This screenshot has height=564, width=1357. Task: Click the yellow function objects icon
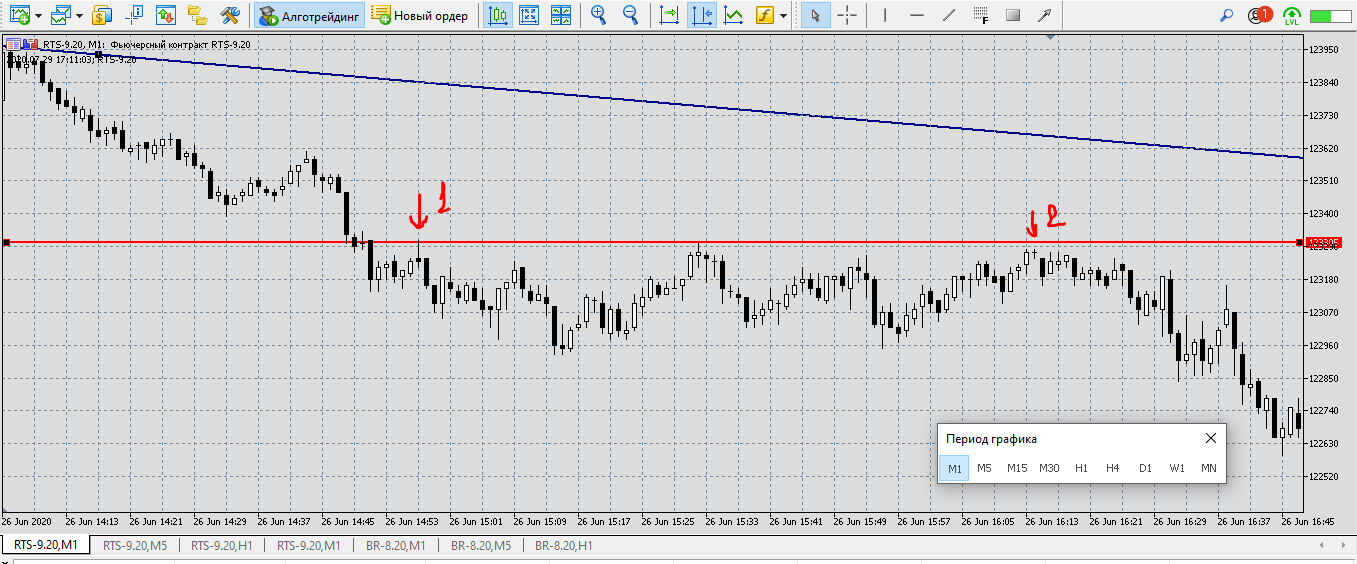[x=765, y=15]
